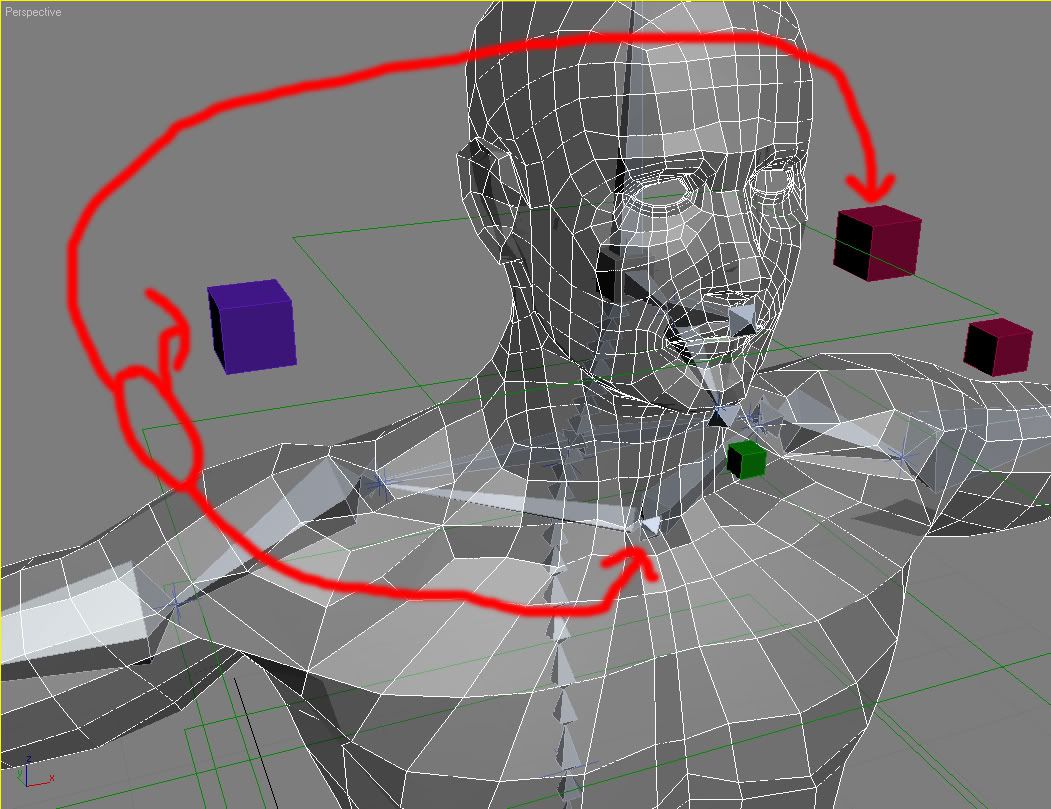Select the spine bone chain on the chest

tap(557, 640)
